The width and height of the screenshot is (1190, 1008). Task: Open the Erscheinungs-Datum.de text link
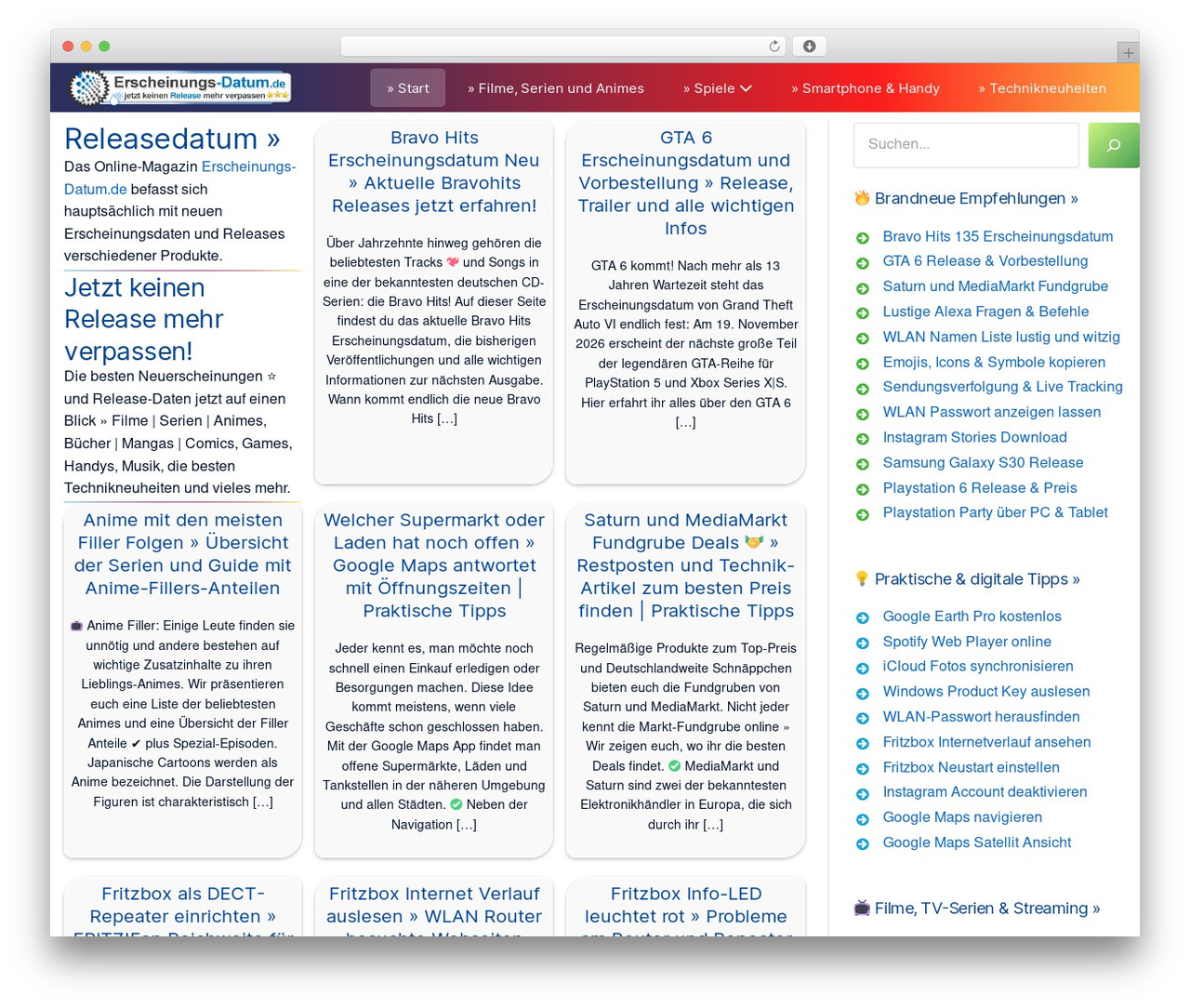(179, 178)
